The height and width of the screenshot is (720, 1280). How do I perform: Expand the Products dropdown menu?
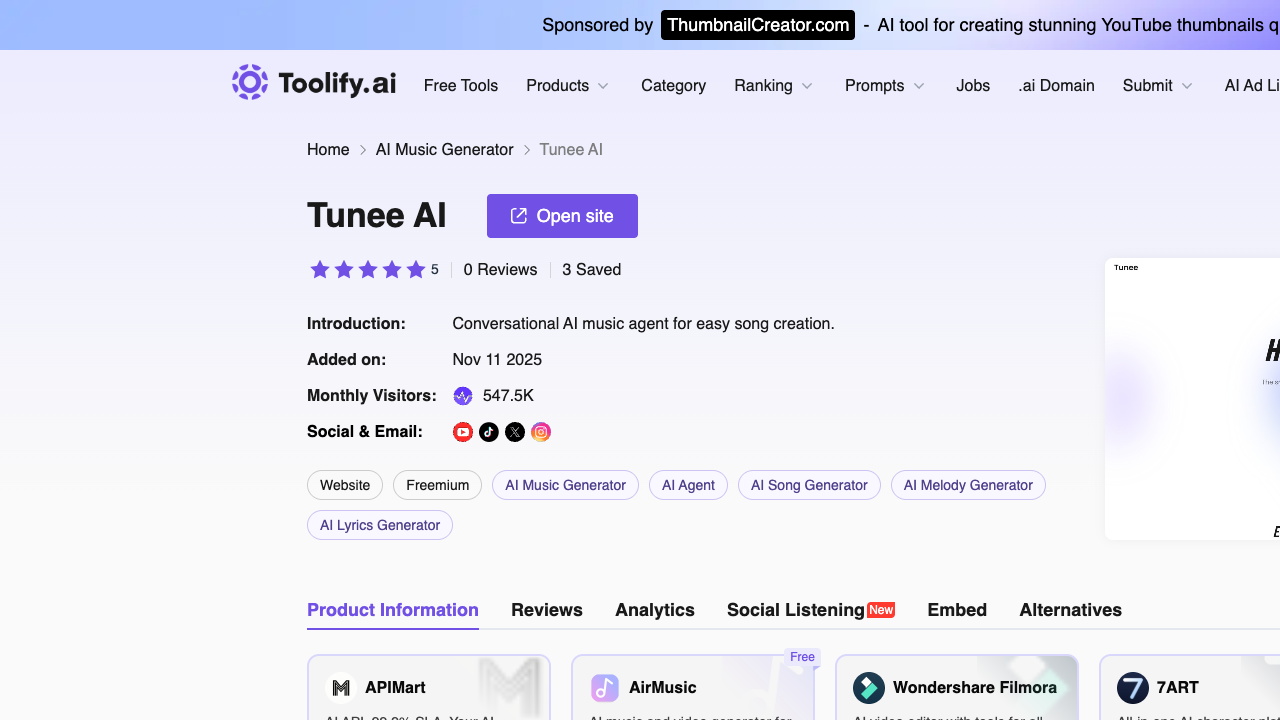click(x=568, y=86)
